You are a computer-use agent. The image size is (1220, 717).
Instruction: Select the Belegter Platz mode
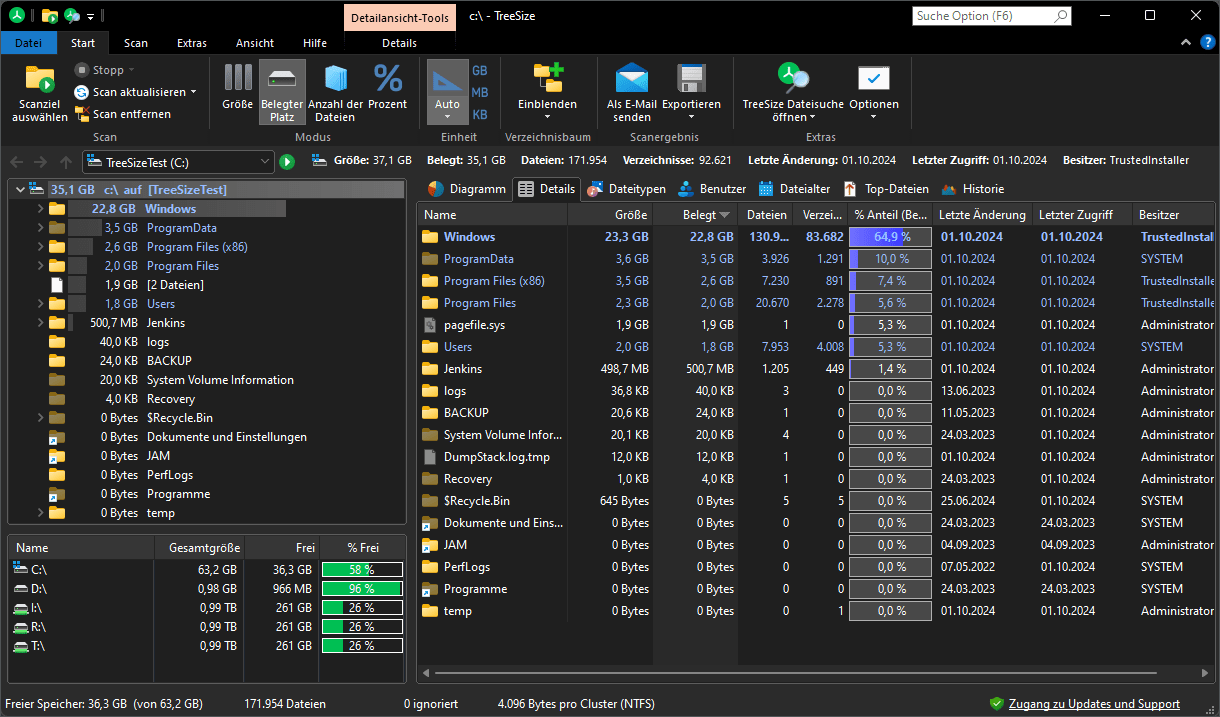[x=282, y=92]
